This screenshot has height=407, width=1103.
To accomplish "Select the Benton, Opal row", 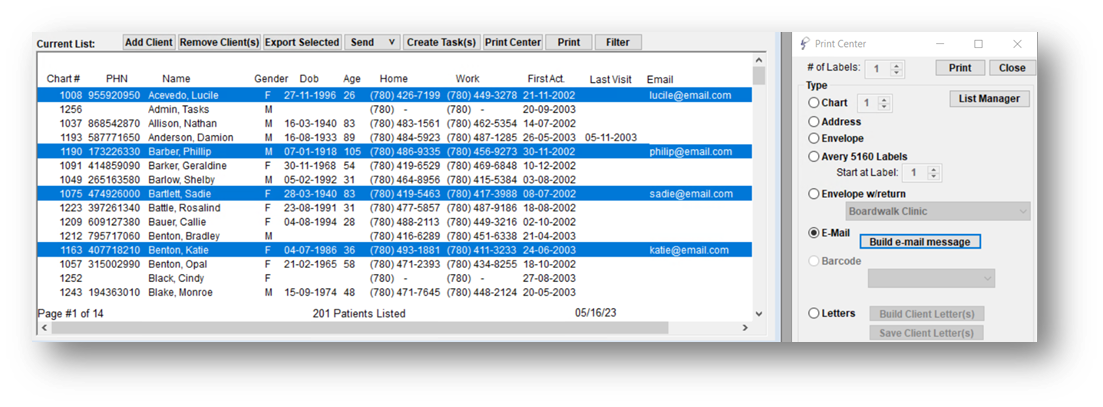I will pyautogui.click(x=394, y=264).
